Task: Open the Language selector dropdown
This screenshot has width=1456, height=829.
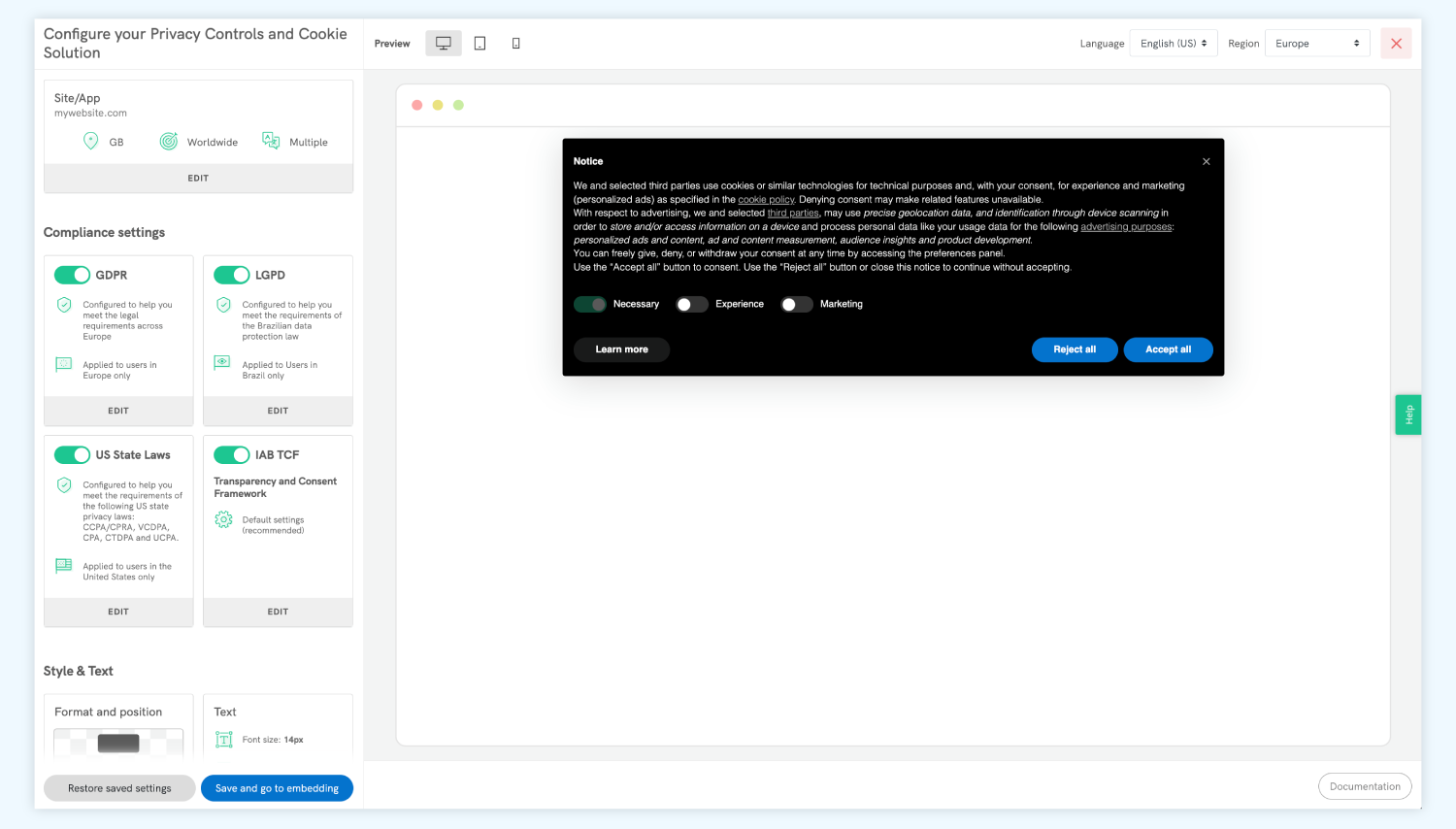Action: [x=1173, y=43]
